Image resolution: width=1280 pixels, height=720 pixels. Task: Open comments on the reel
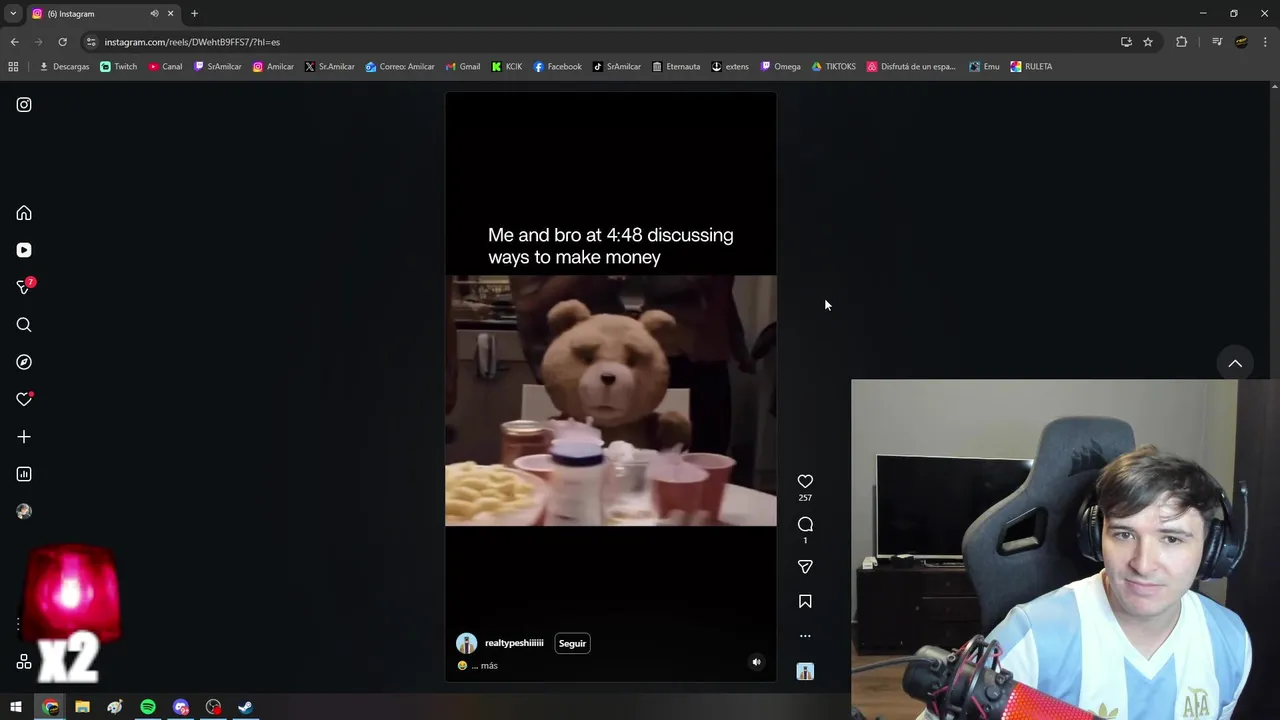pos(805,524)
